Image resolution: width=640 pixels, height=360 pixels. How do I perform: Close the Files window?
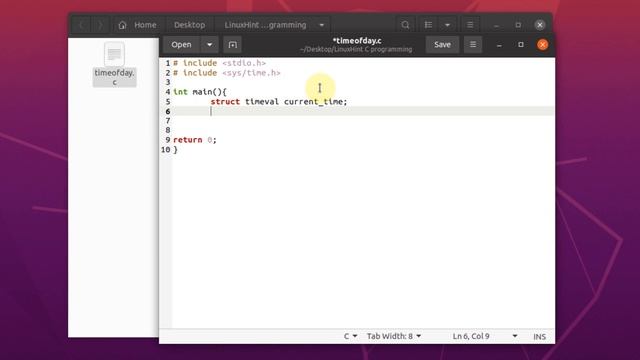pos(540,25)
